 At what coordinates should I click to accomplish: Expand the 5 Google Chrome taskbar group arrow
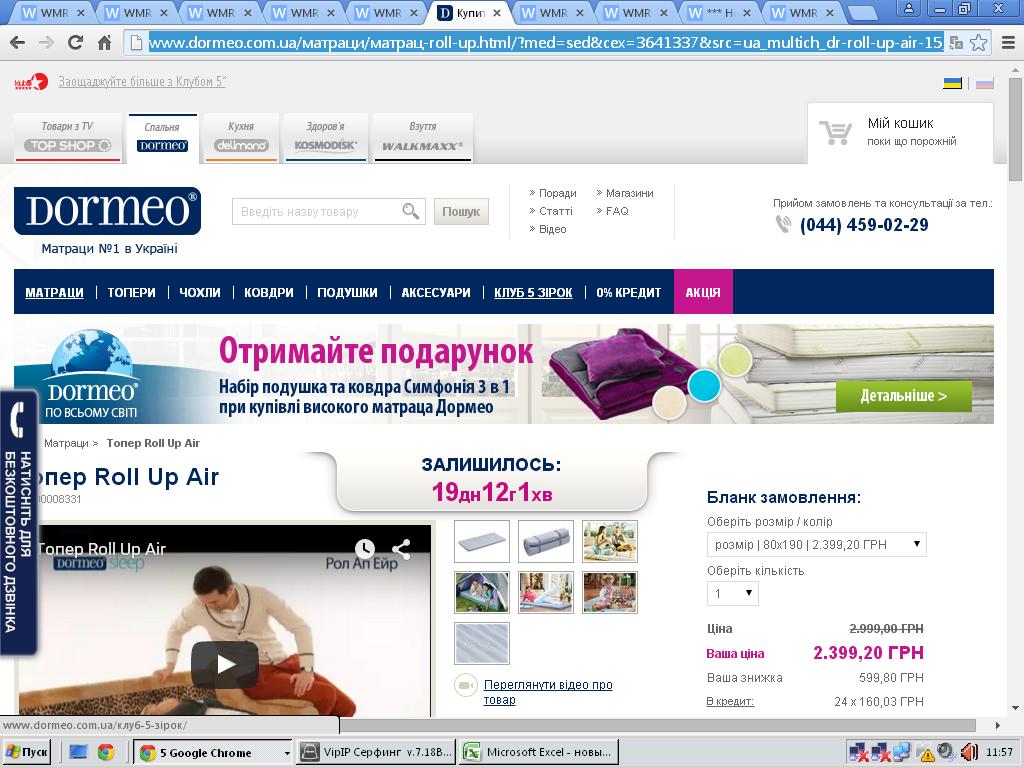287,753
